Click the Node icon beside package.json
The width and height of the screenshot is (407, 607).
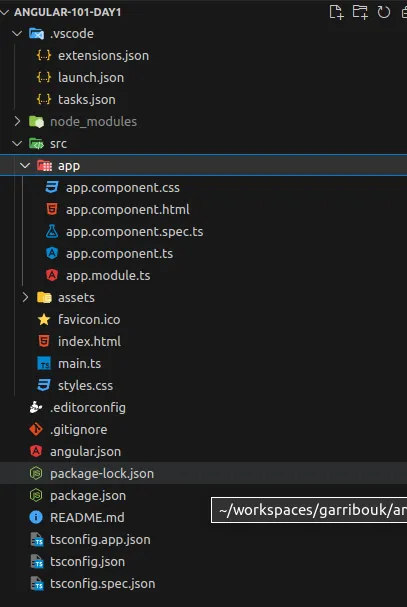[x=36, y=495]
